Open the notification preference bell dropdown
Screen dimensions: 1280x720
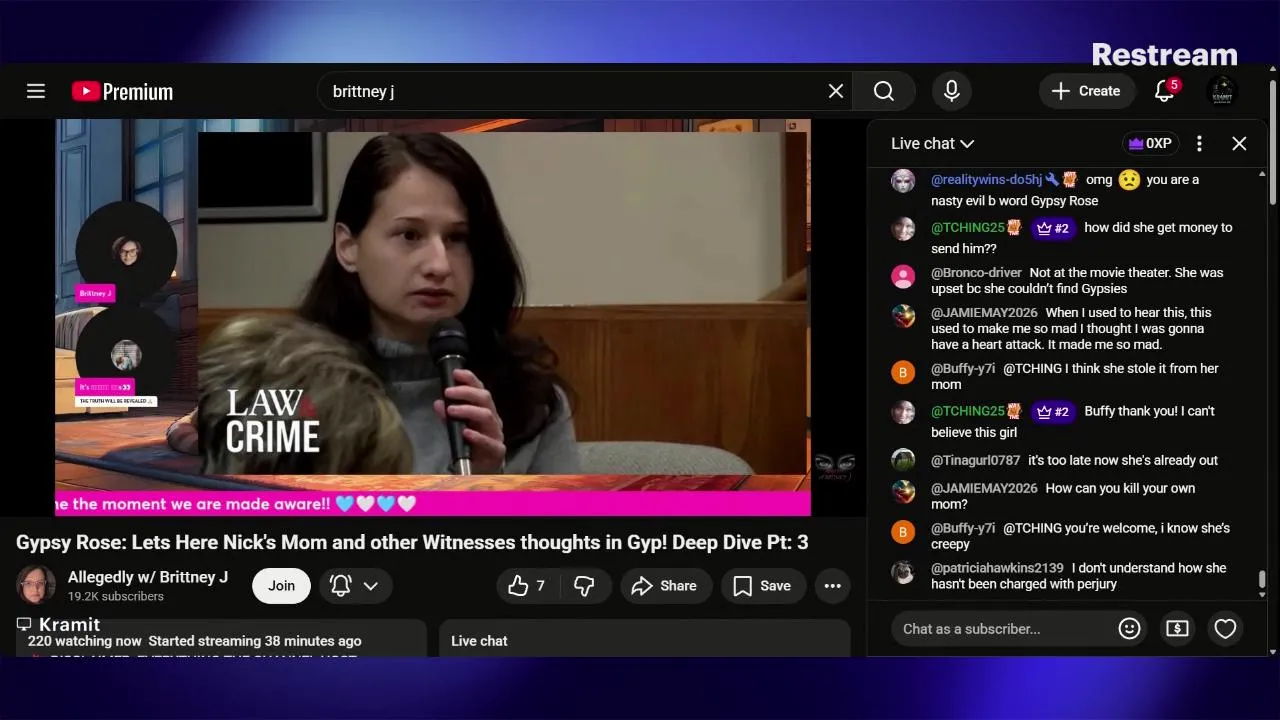click(355, 586)
